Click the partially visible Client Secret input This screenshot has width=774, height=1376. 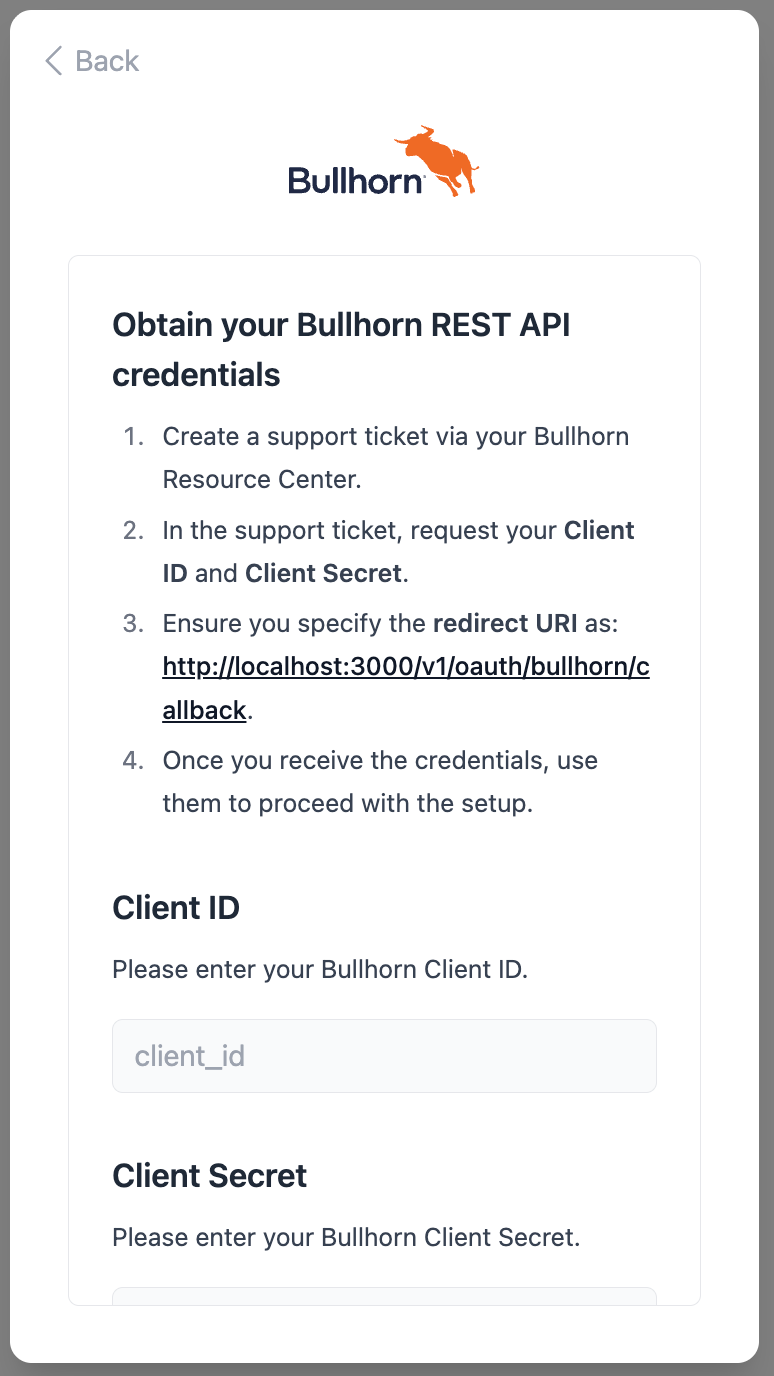(384, 1296)
